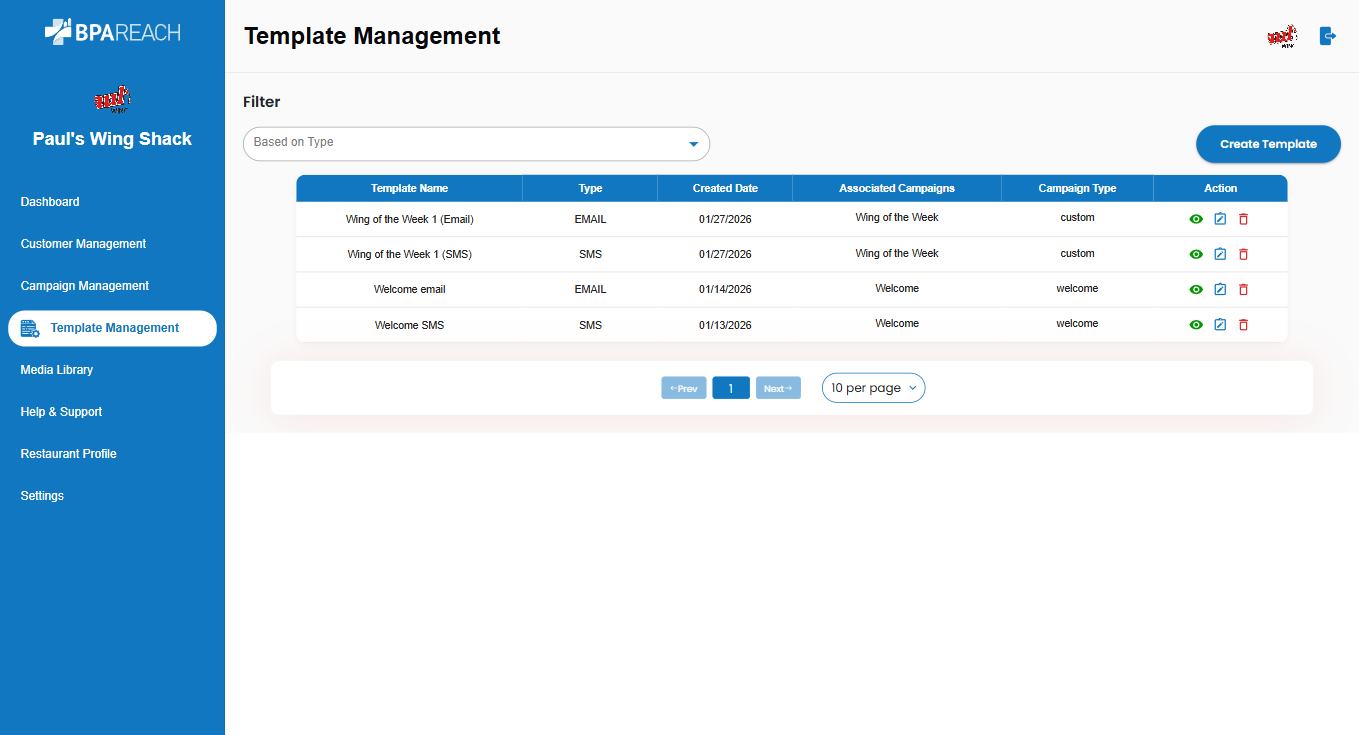Image resolution: width=1359 pixels, height=735 pixels.
Task: Edit the Welcome email template
Action: coord(1220,289)
